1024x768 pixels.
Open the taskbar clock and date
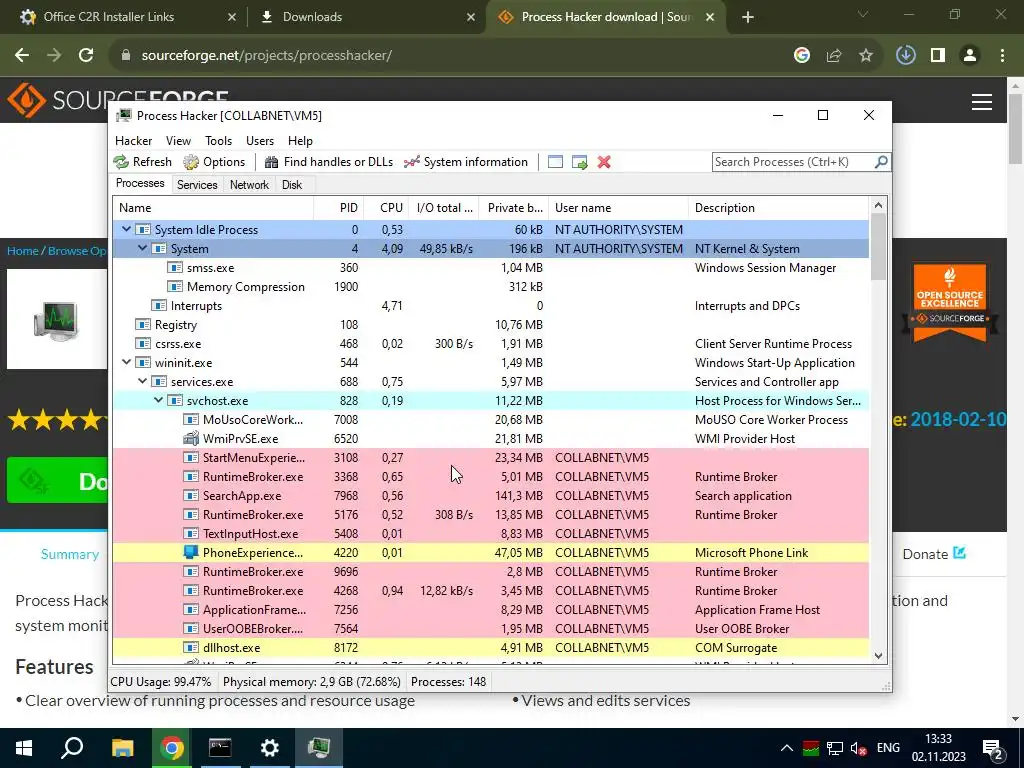click(938, 748)
